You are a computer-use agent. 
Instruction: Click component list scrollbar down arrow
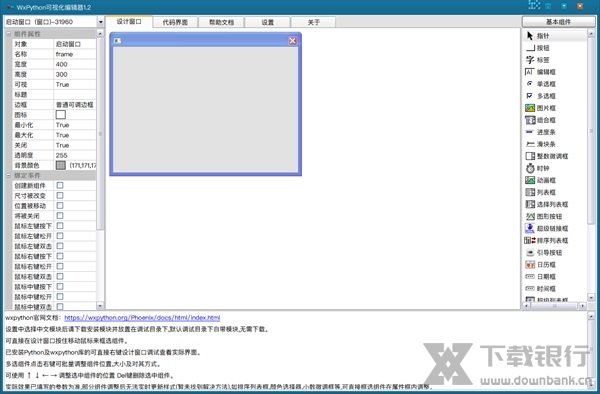click(x=591, y=297)
